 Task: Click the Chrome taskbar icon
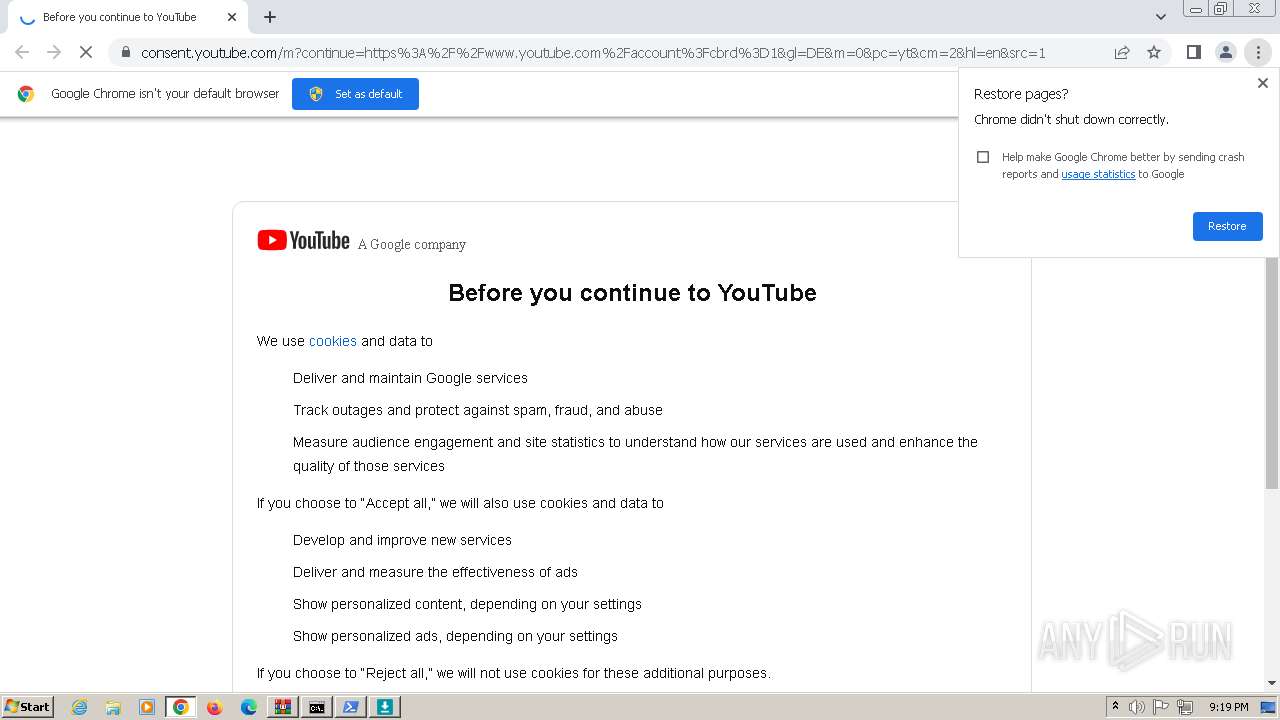pyautogui.click(x=181, y=707)
